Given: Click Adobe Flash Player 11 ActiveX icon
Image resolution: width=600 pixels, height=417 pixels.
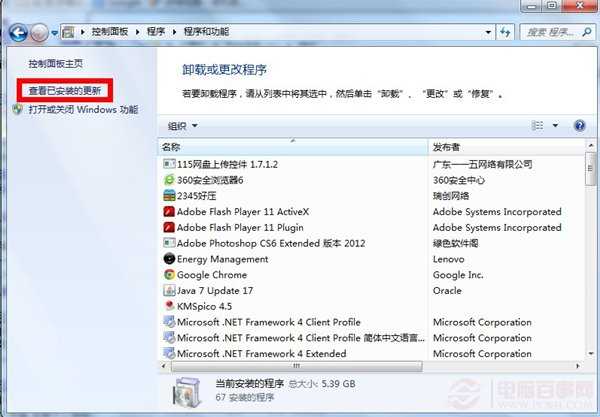Looking at the screenshot, I should coord(169,212).
